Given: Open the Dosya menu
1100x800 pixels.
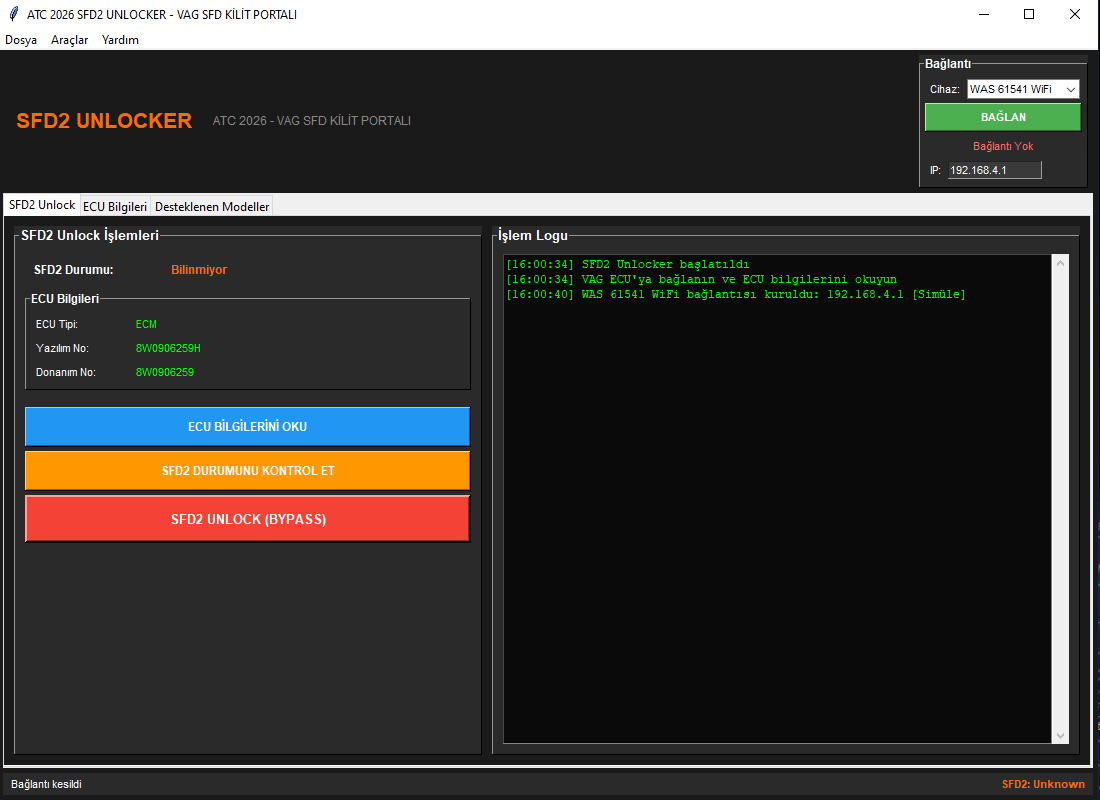Looking at the screenshot, I should coord(21,40).
